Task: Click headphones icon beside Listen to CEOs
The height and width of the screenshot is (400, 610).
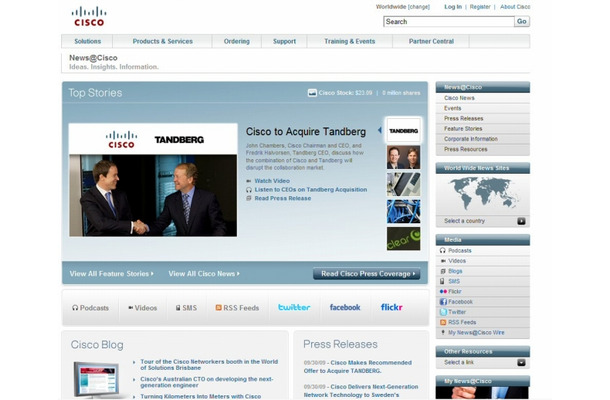Action: 249,190
